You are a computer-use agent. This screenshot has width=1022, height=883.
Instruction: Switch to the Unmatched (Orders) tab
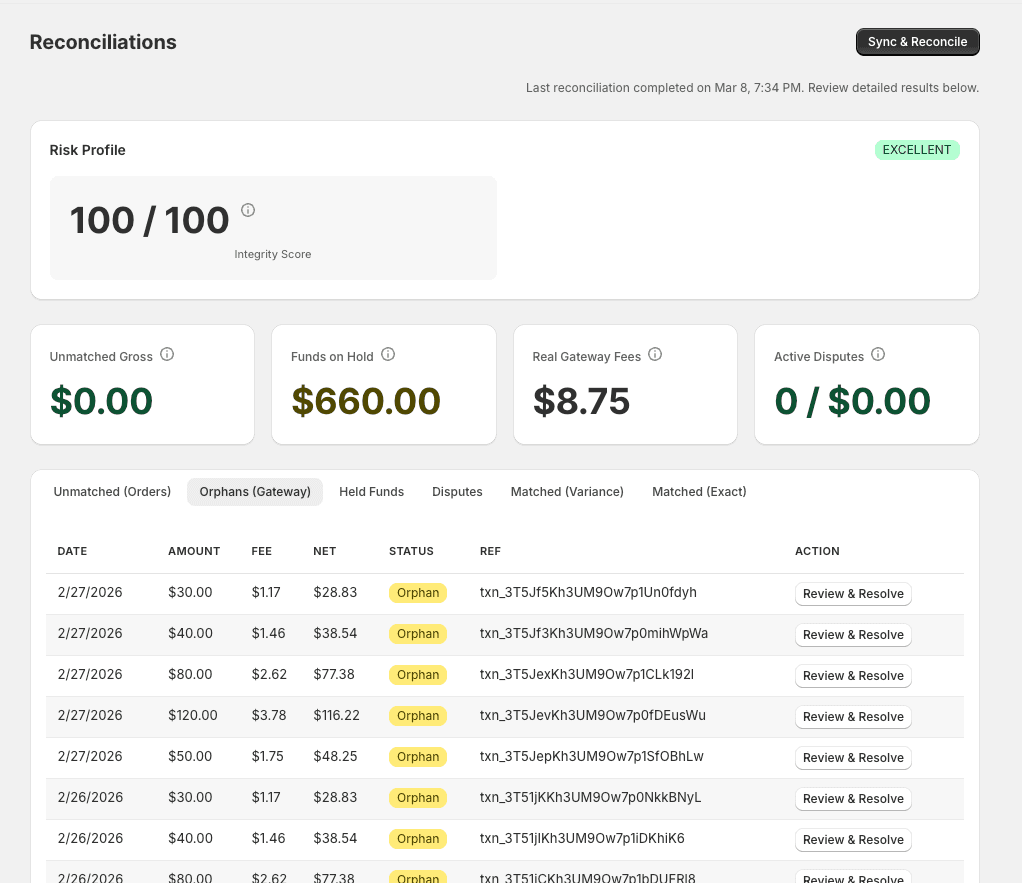tap(111, 491)
